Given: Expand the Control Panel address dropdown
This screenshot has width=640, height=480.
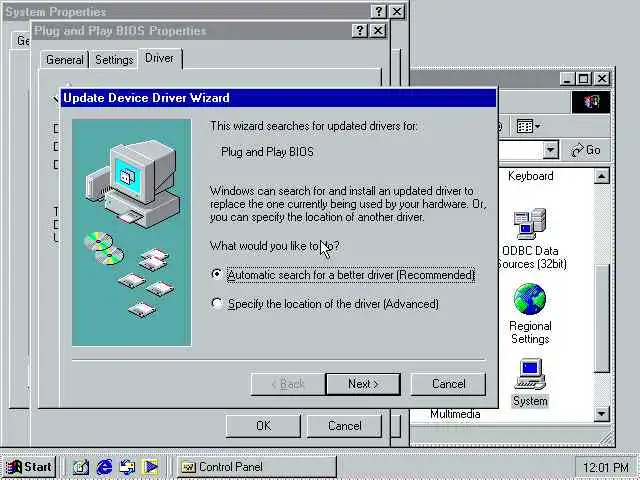Looking at the screenshot, I should 550,150.
